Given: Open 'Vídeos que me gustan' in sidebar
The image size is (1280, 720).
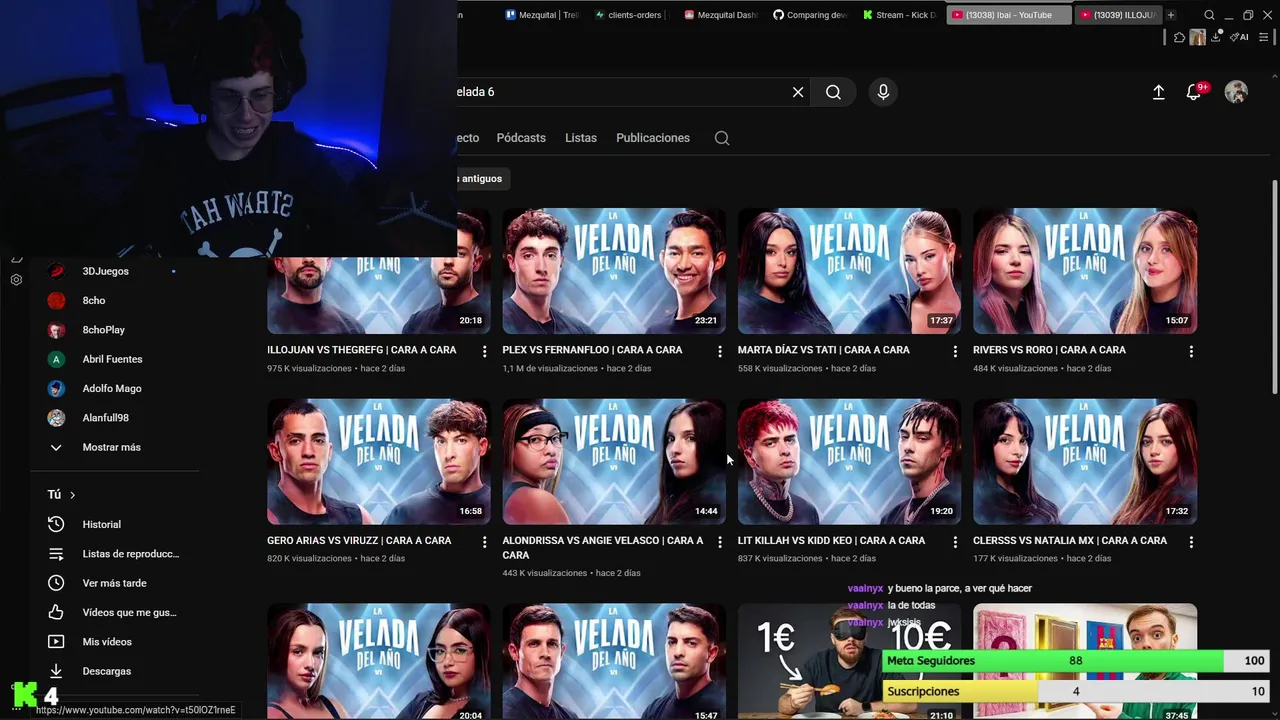Looking at the screenshot, I should pyautogui.click(x=115, y=612).
